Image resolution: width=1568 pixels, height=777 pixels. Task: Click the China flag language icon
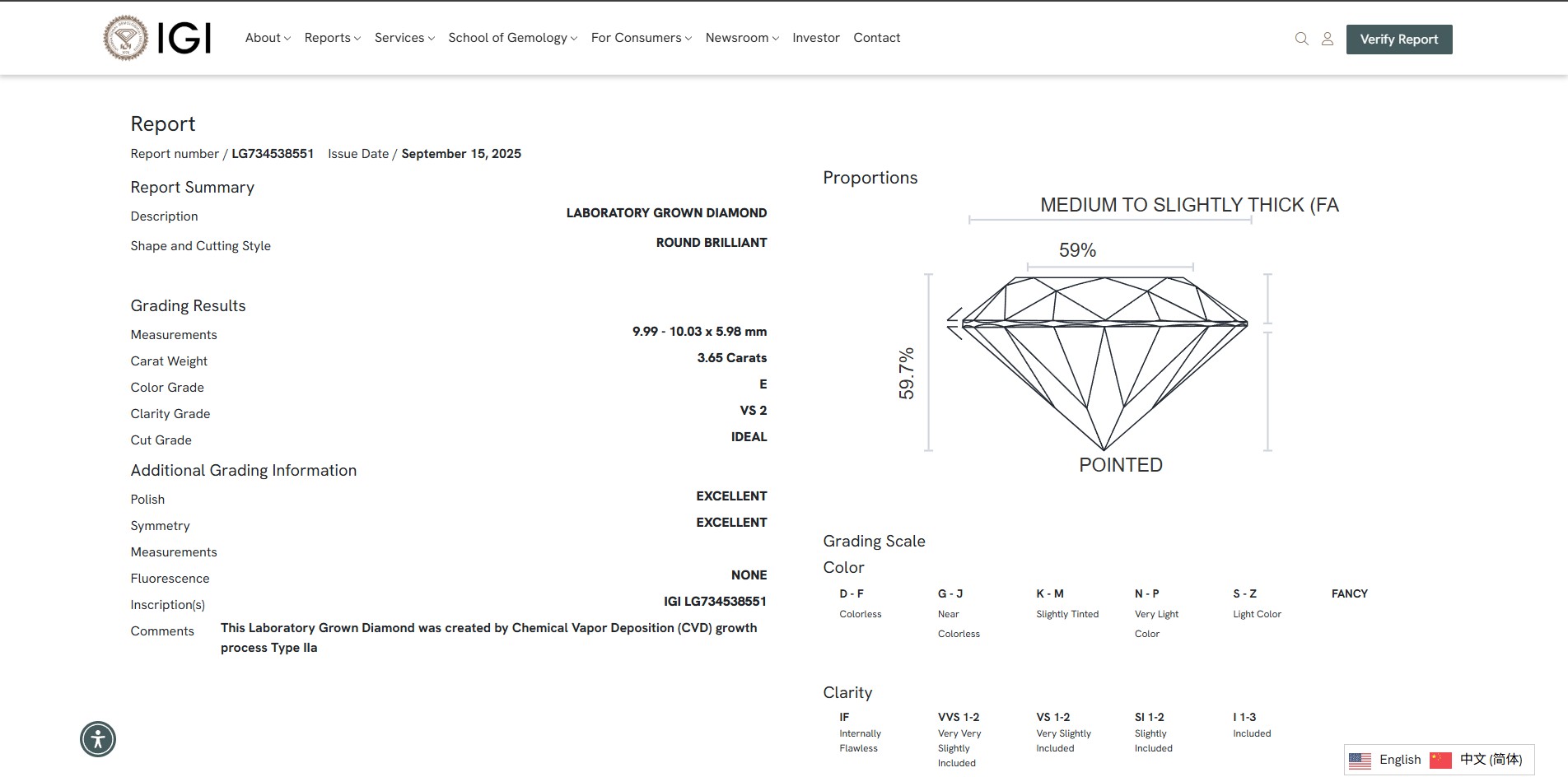coord(1440,760)
